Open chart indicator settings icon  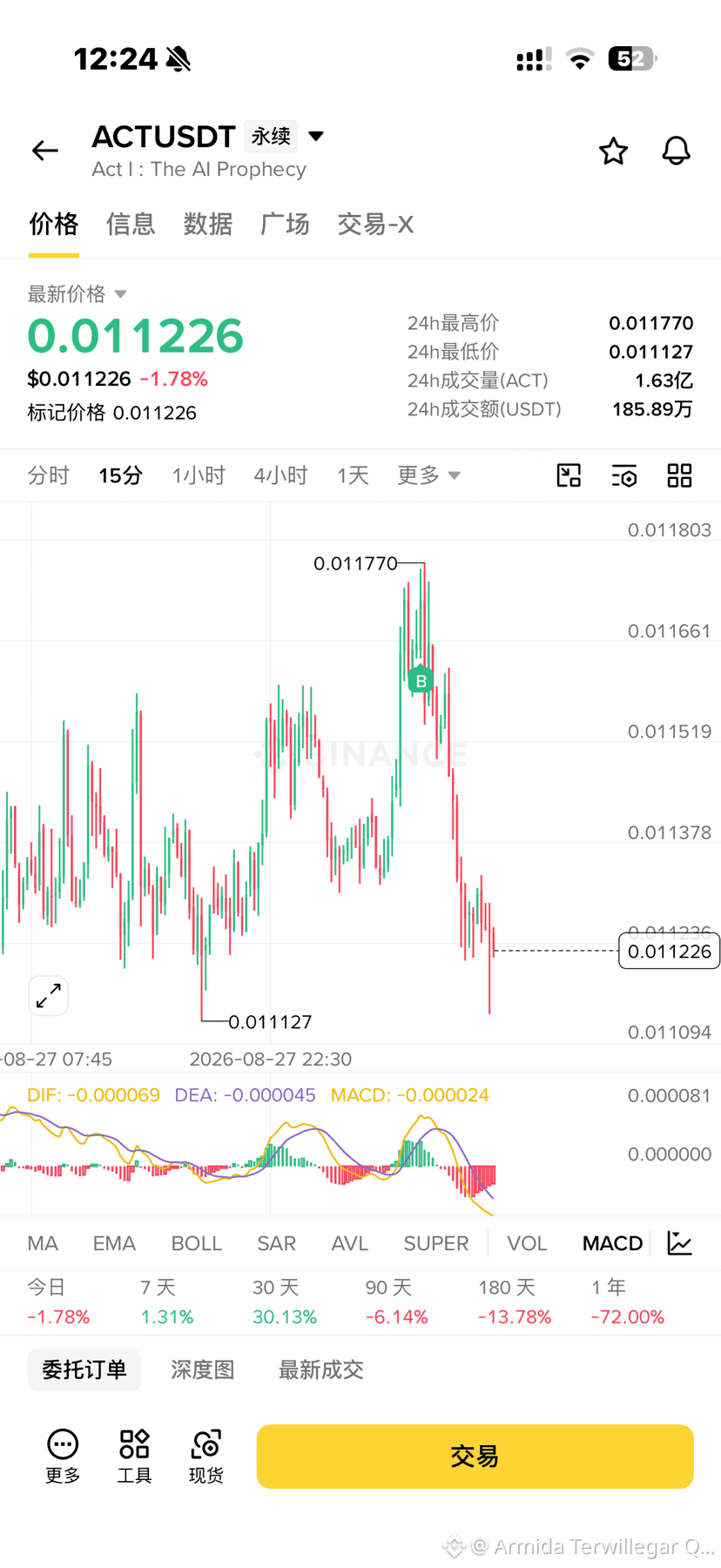point(623,475)
